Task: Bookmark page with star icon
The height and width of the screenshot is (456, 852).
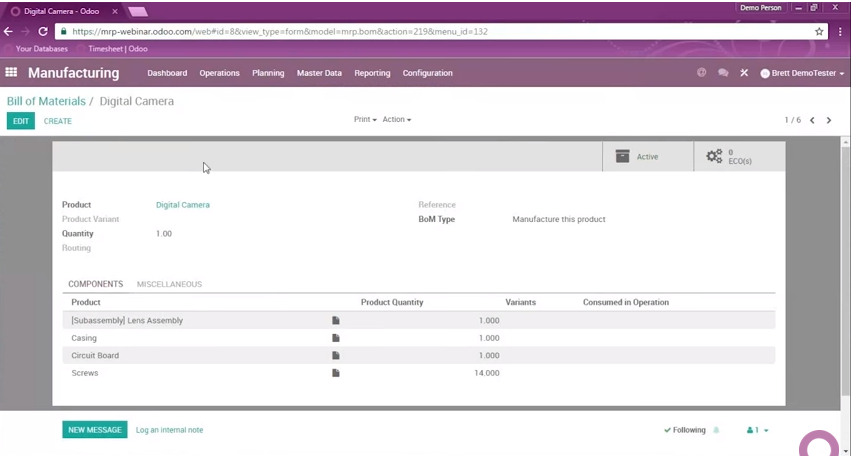Action: click(819, 31)
